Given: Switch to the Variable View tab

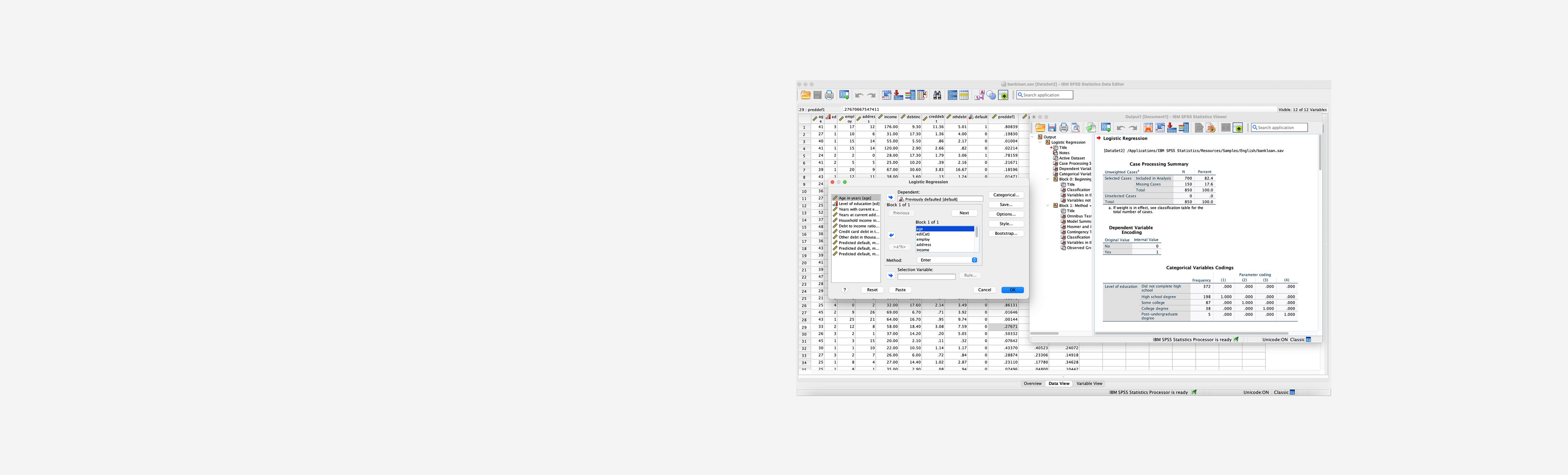Looking at the screenshot, I should [x=1089, y=384].
